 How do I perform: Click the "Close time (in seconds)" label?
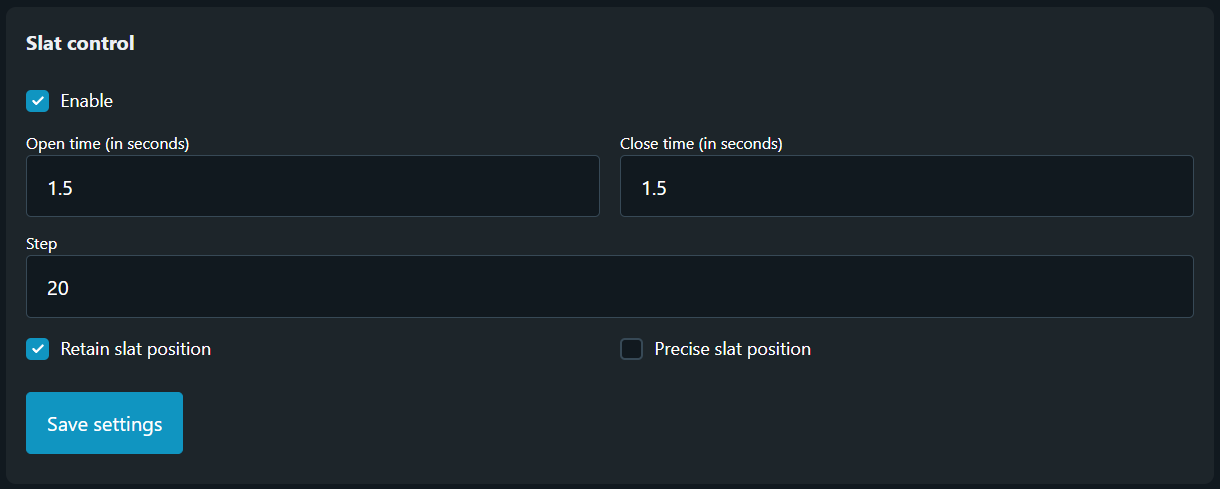pos(701,143)
